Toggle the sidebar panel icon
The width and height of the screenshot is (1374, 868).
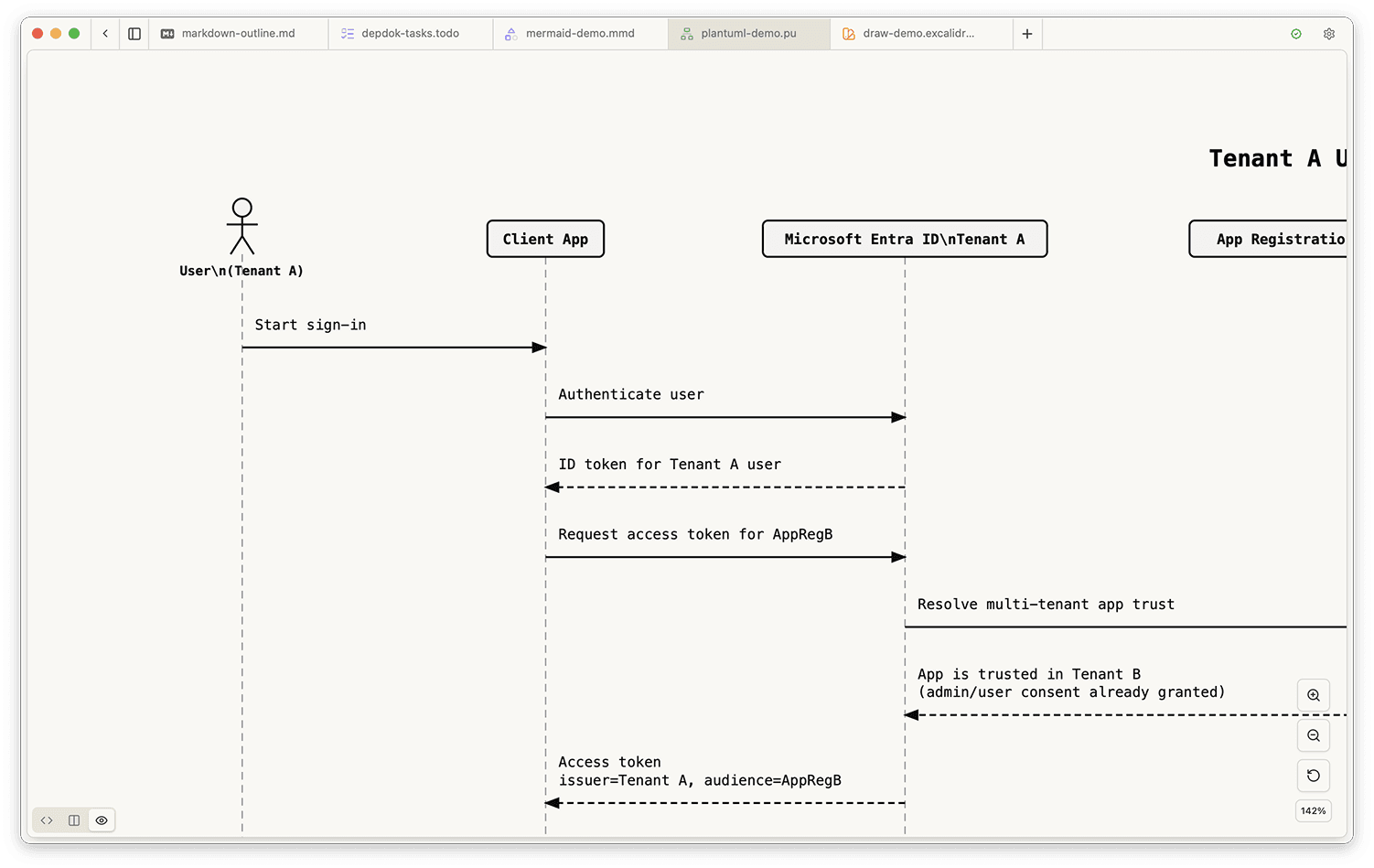pyautogui.click(x=134, y=34)
